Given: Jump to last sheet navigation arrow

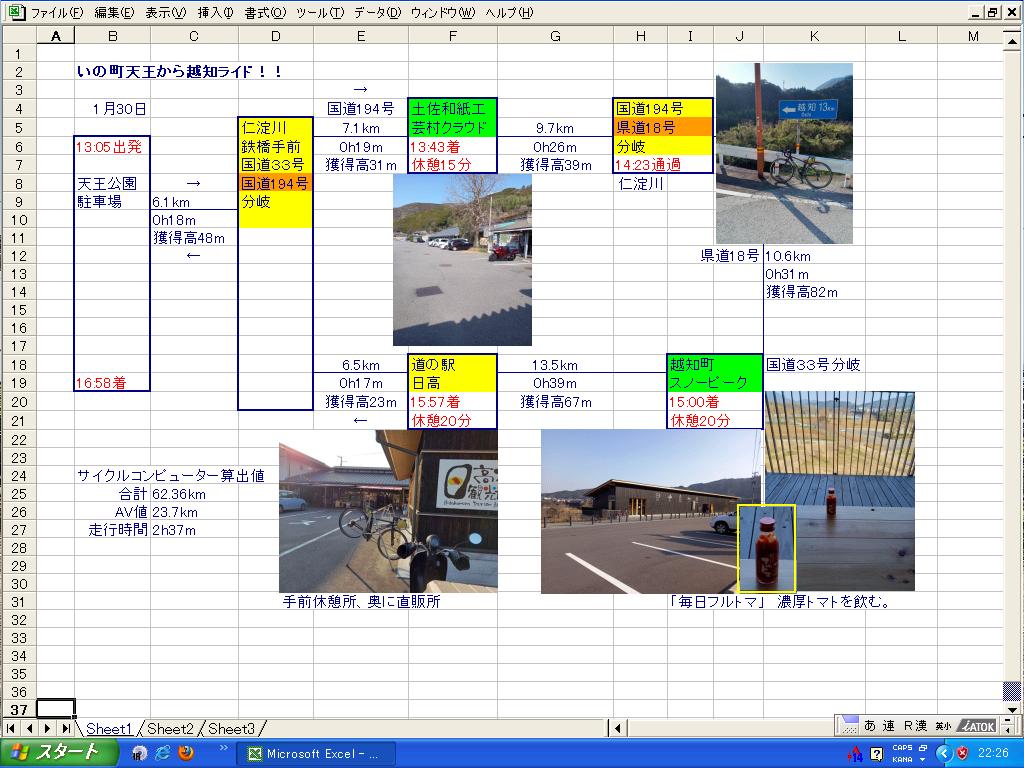Looking at the screenshot, I should pyautogui.click(x=65, y=728).
